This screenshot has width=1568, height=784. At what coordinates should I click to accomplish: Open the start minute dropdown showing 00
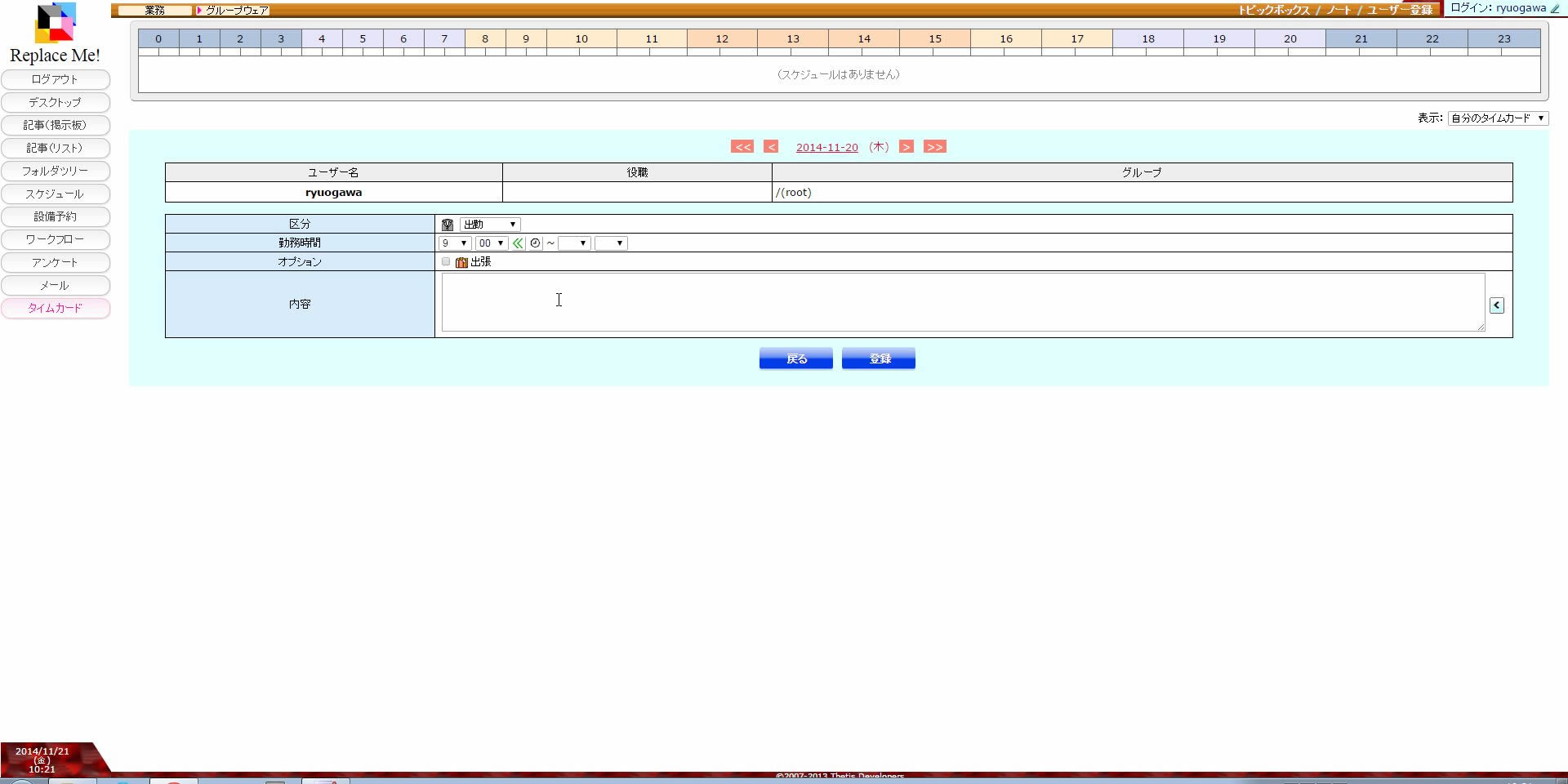[x=492, y=243]
